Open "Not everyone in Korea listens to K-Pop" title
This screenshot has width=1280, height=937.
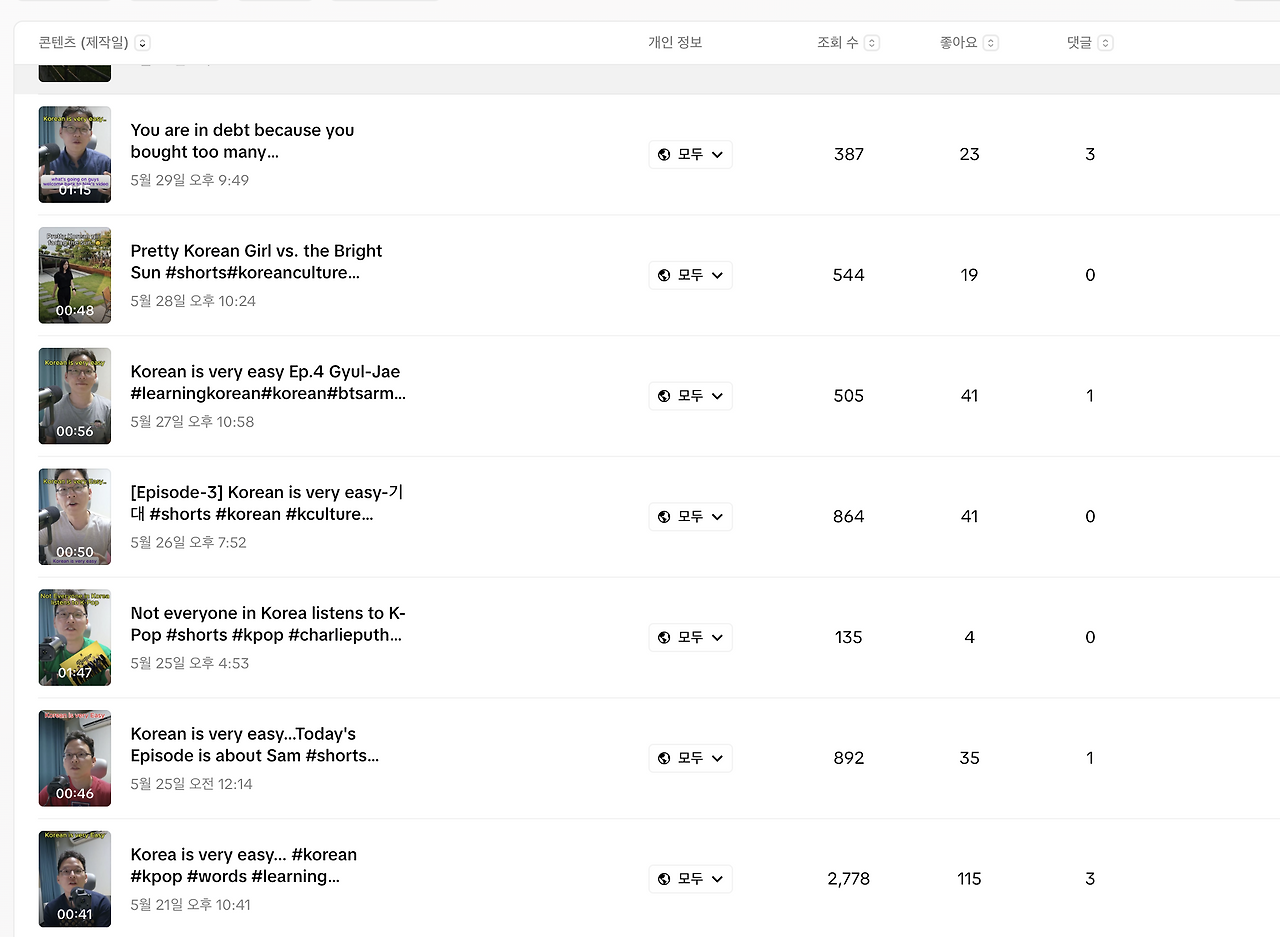267,624
